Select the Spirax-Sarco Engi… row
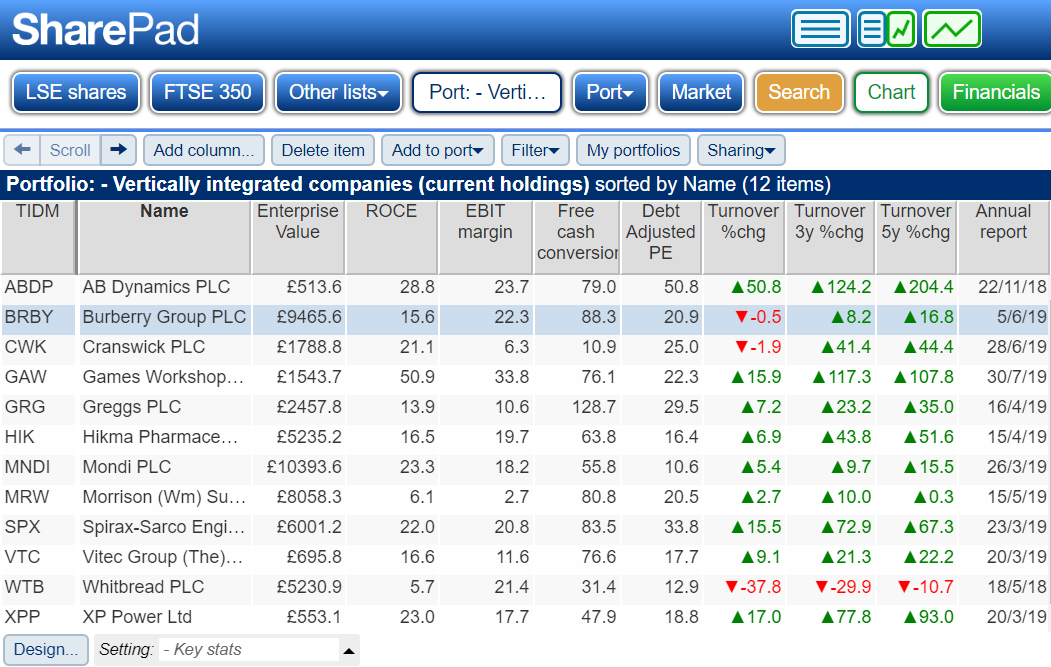The width and height of the screenshot is (1051, 667). coord(526,527)
